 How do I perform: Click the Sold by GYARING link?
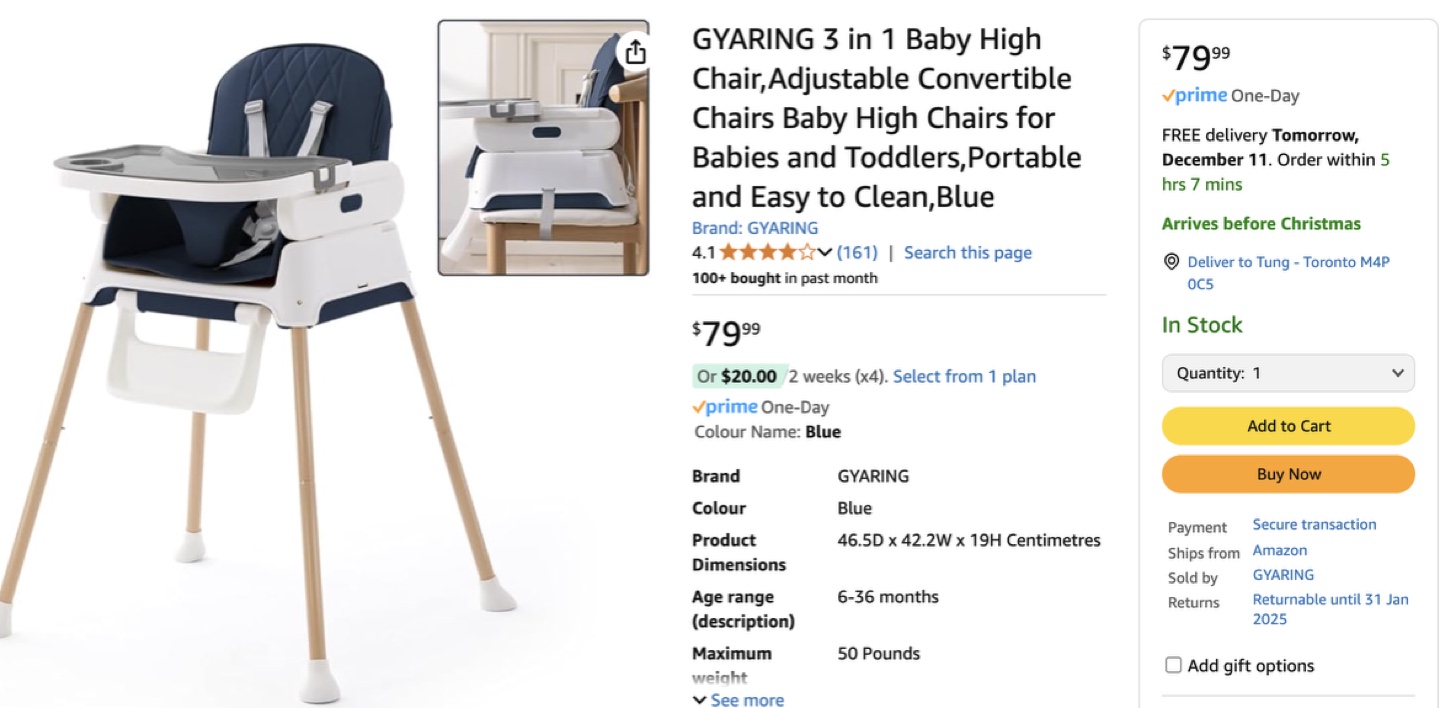click(1283, 575)
